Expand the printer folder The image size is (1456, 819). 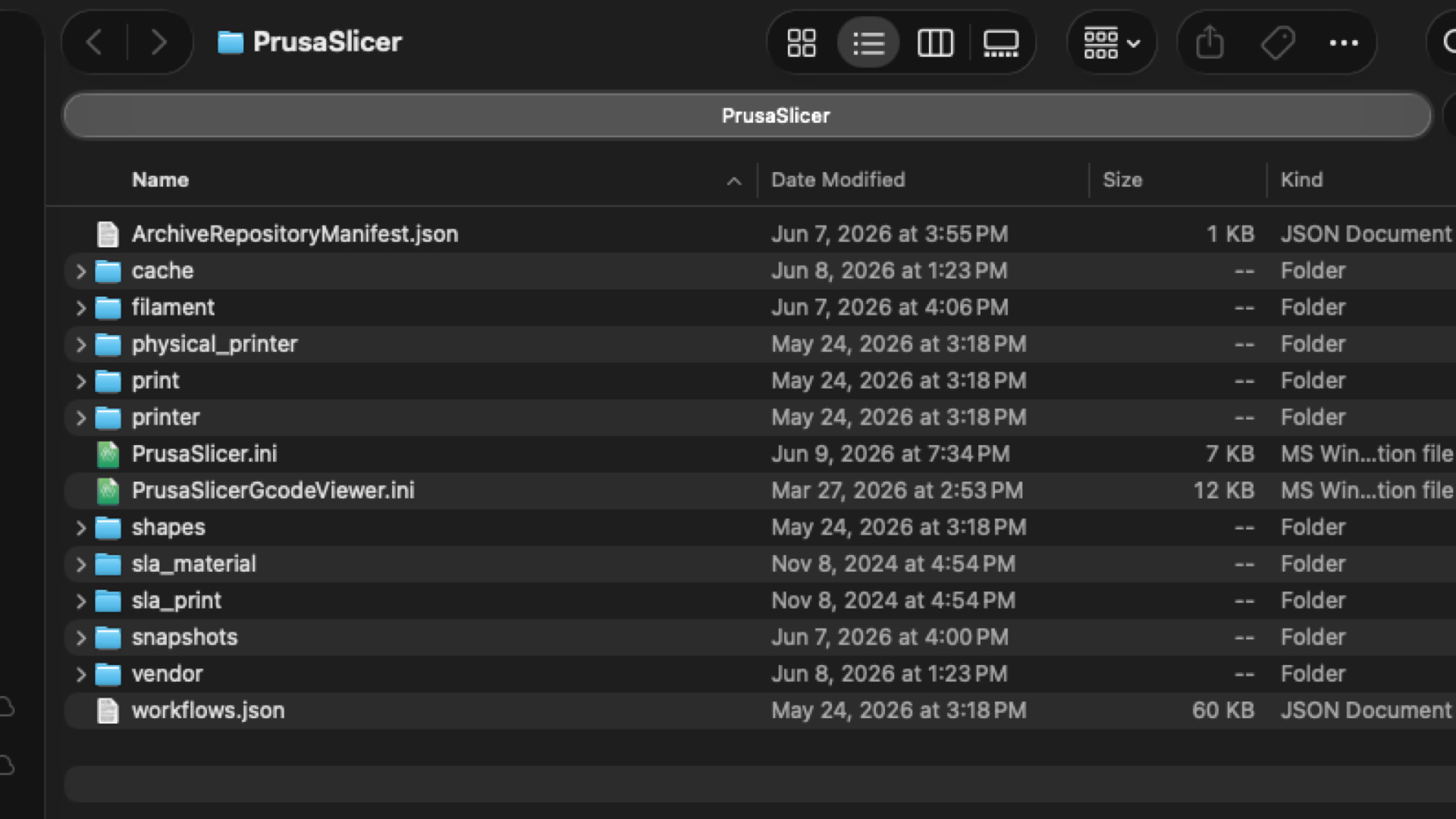click(x=80, y=418)
